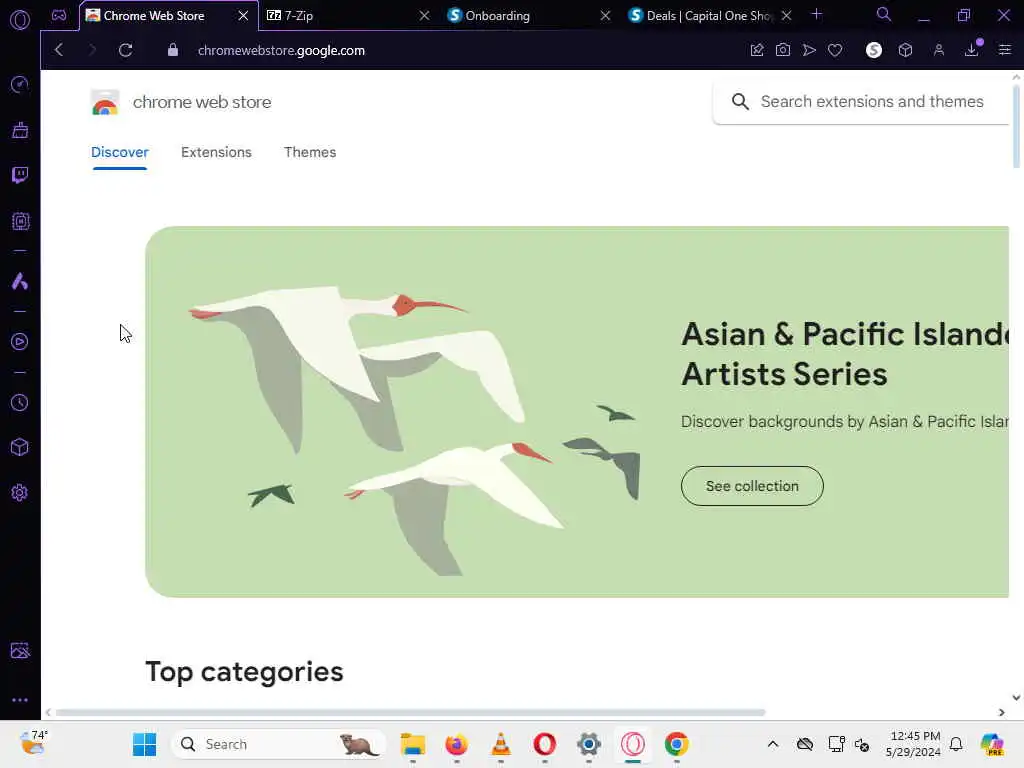Open taskbar clock and date
This screenshot has height=768, width=1024.
(914, 744)
